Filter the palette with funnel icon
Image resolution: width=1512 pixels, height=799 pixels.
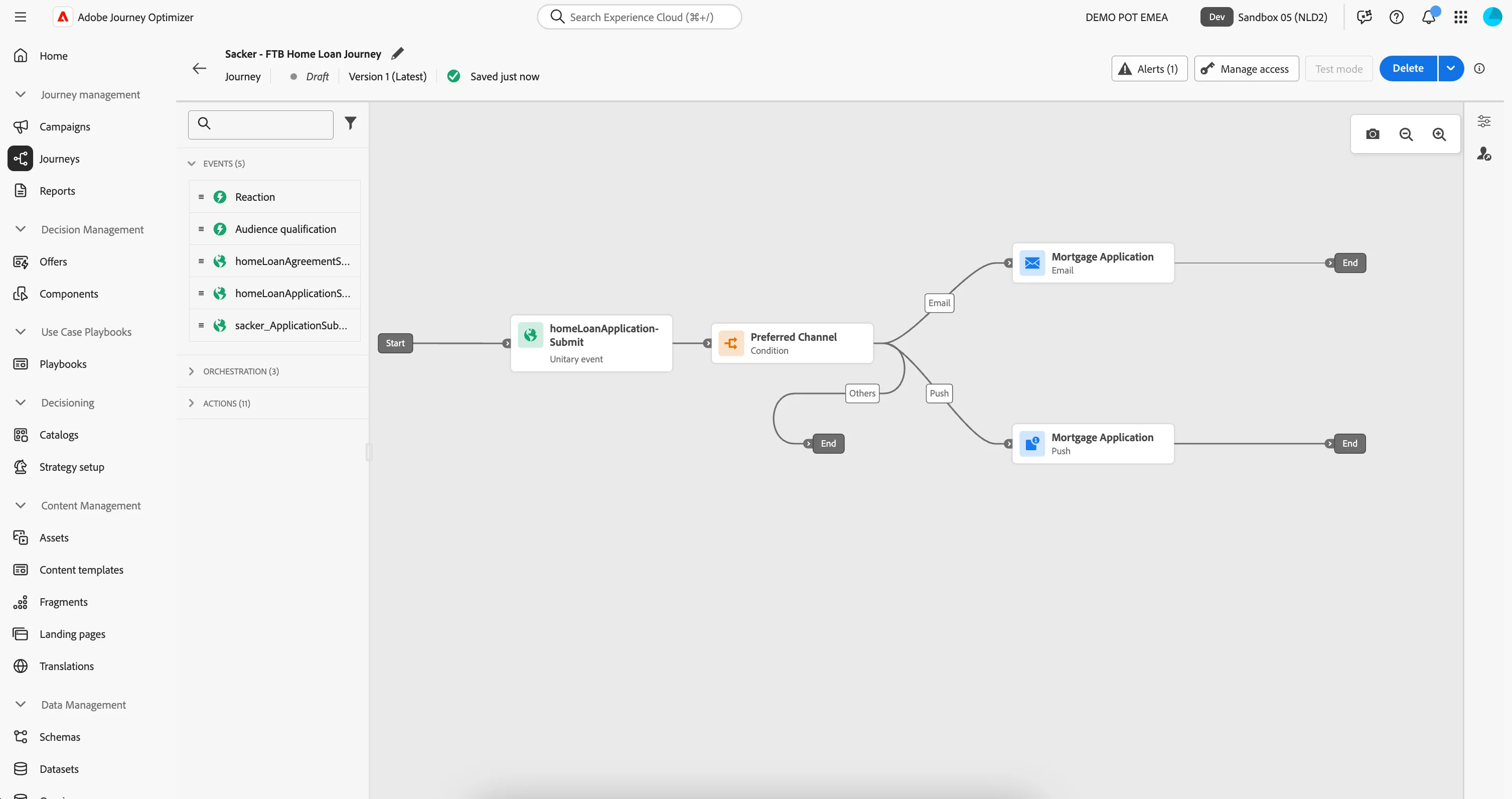tap(351, 123)
